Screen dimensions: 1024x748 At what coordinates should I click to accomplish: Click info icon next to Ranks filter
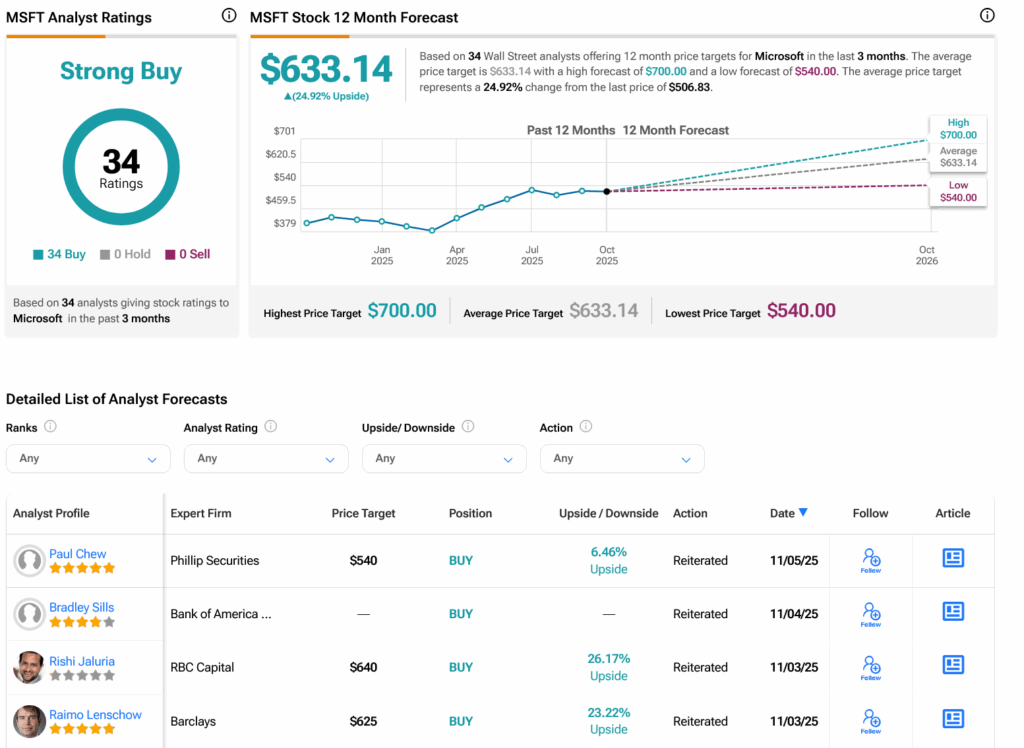coord(50,427)
